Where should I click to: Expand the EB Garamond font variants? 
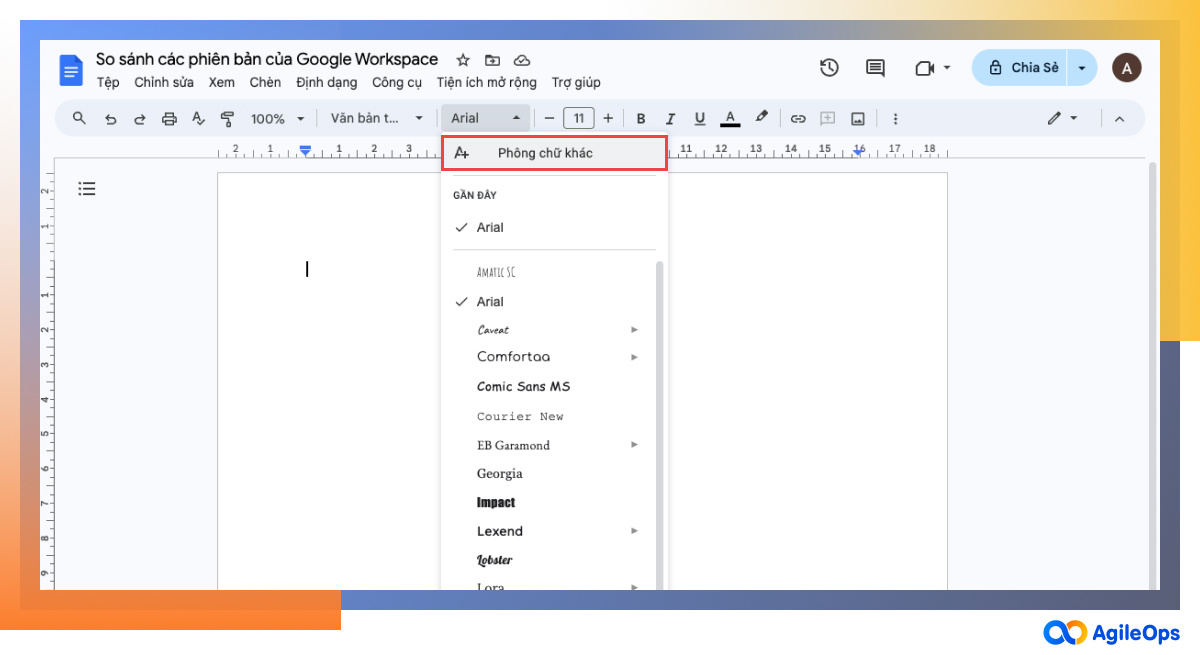(x=635, y=444)
